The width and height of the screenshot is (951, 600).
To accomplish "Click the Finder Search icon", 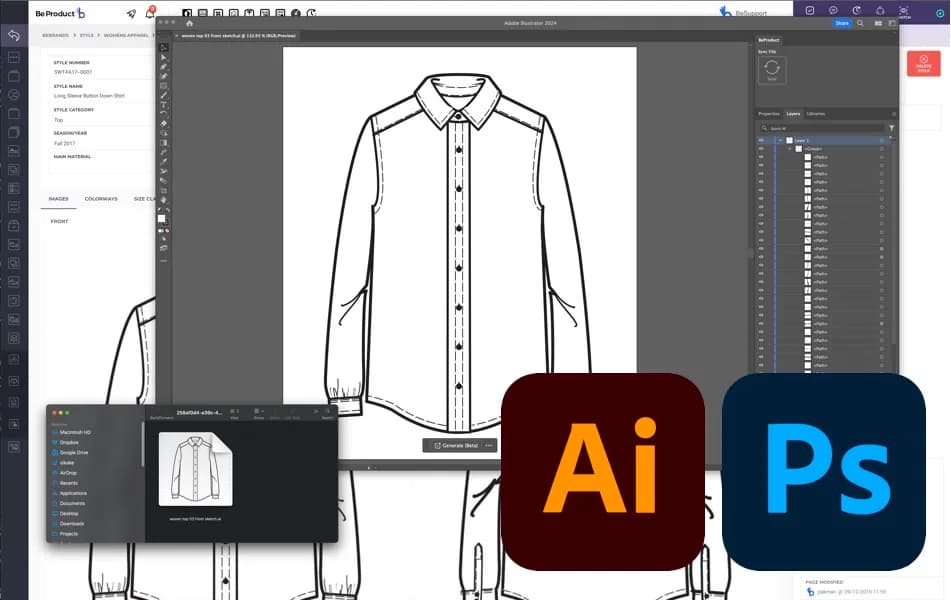I will coord(328,411).
